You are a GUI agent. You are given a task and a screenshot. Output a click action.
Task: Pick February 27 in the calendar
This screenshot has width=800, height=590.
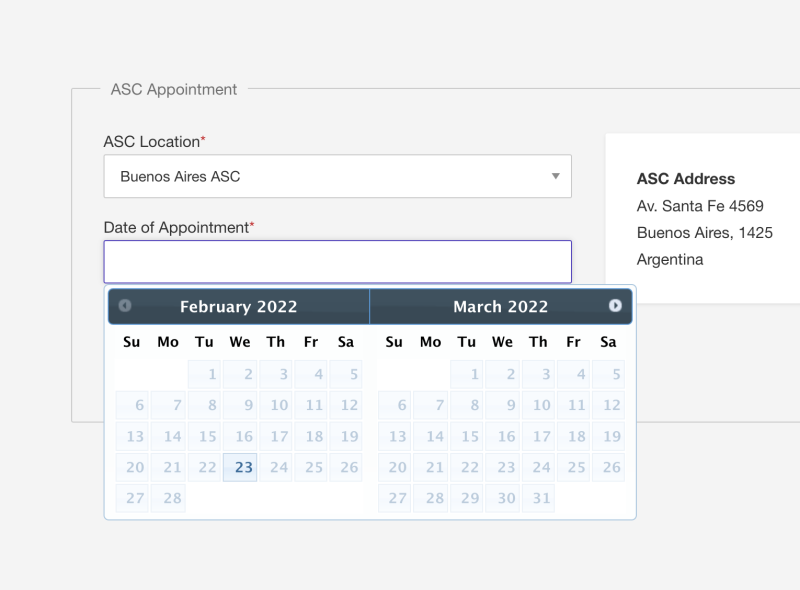point(132,498)
